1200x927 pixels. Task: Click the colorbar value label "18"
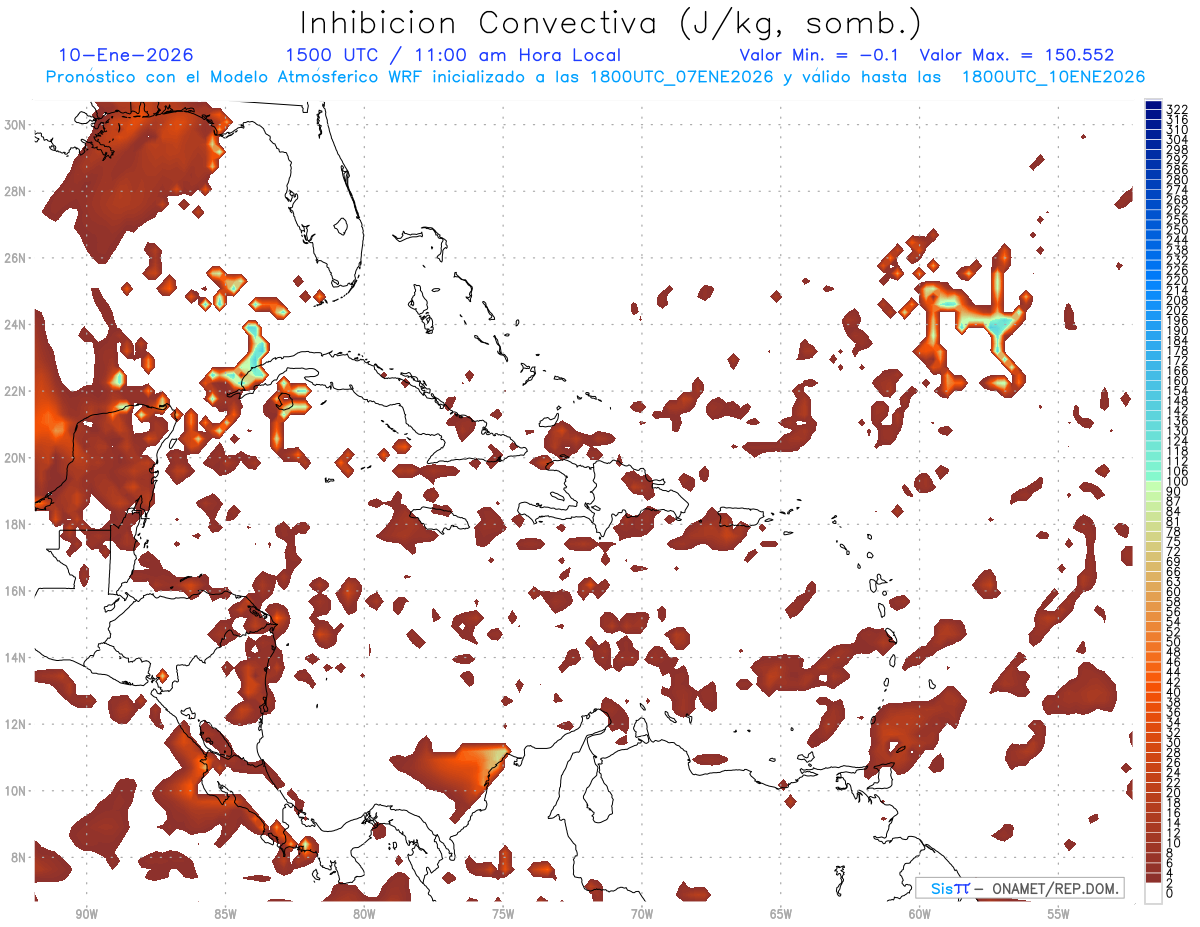click(x=1174, y=803)
